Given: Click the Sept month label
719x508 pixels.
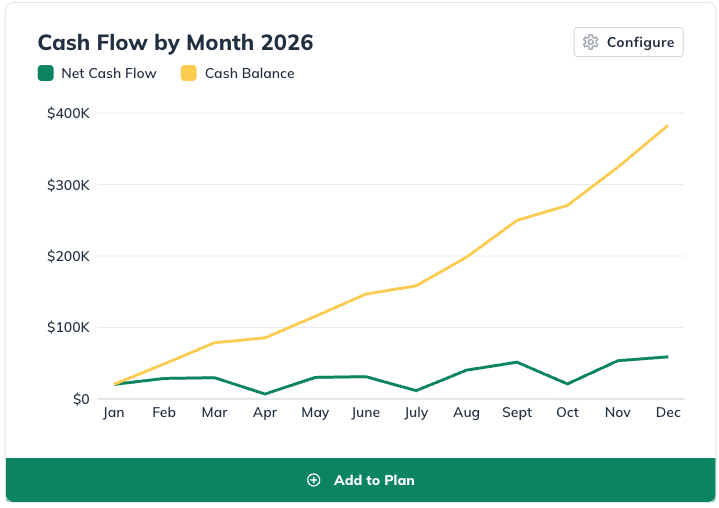Looking at the screenshot, I should 517,413.
